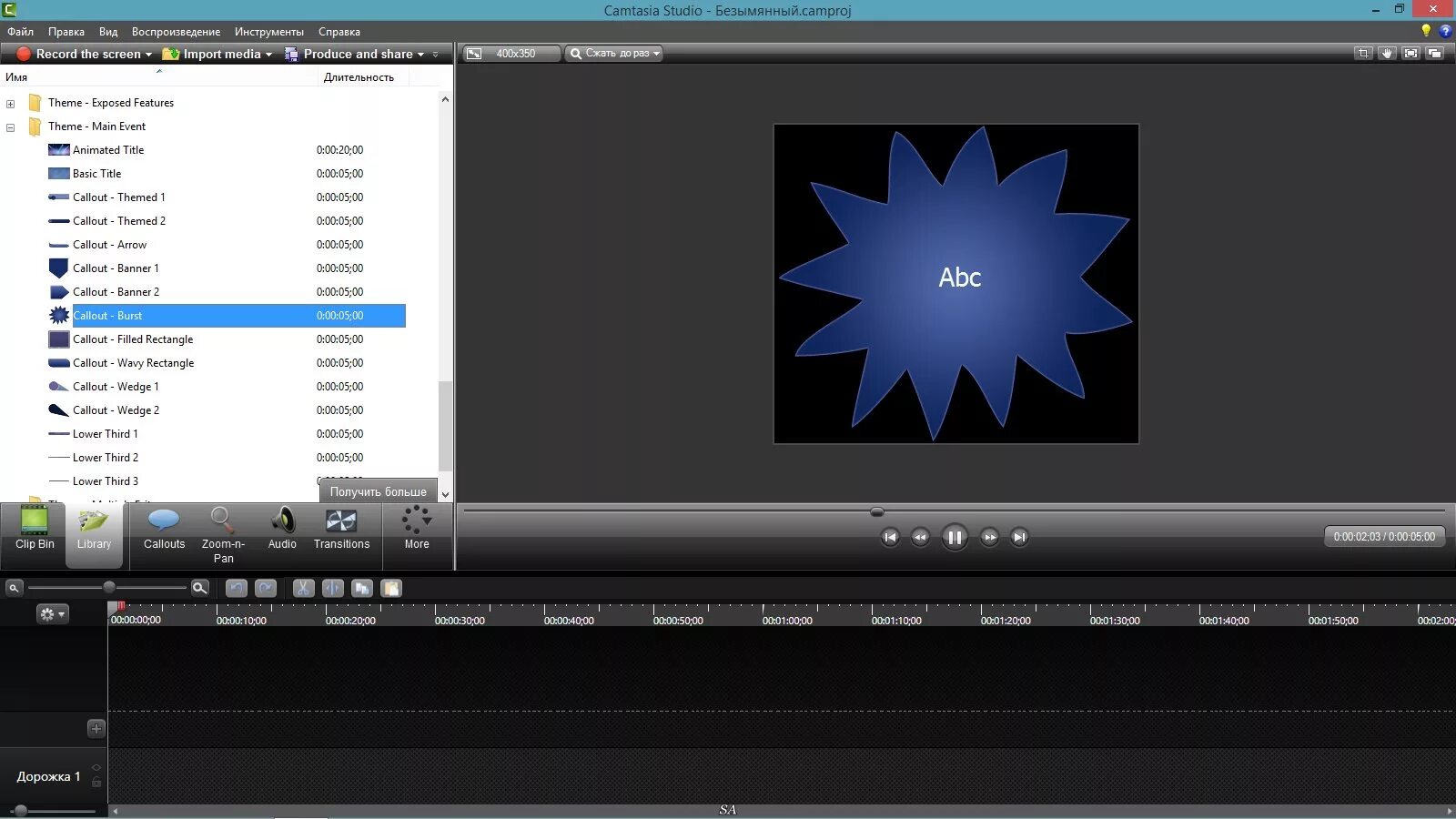This screenshot has width=1456, height=819.
Task: Click the timeline zoom out magnifier
Action: [x=14, y=588]
